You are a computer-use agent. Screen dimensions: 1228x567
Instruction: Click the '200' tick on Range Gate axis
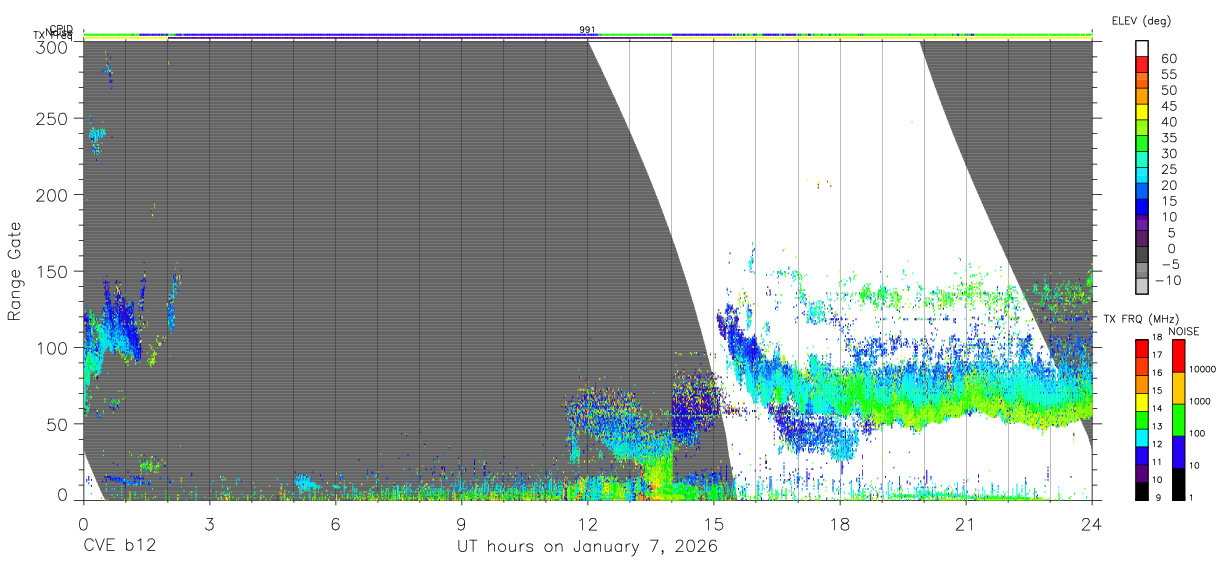pos(53,195)
